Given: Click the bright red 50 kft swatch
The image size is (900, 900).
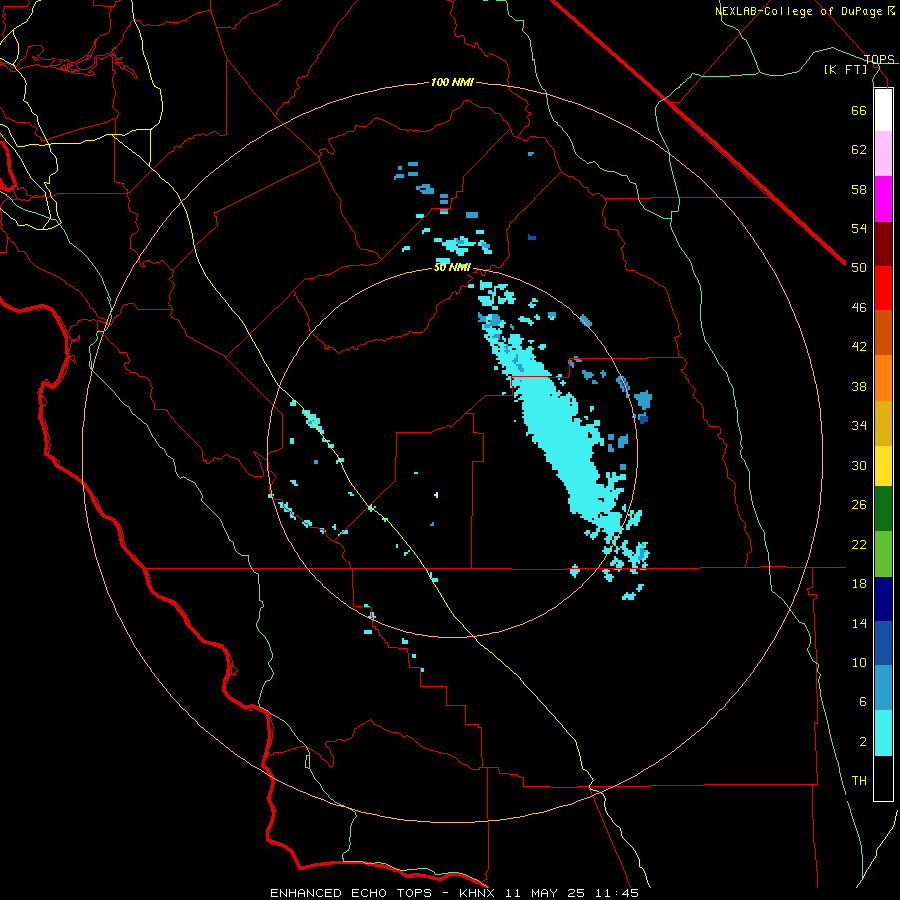Looking at the screenshot, I should (883, 288).
